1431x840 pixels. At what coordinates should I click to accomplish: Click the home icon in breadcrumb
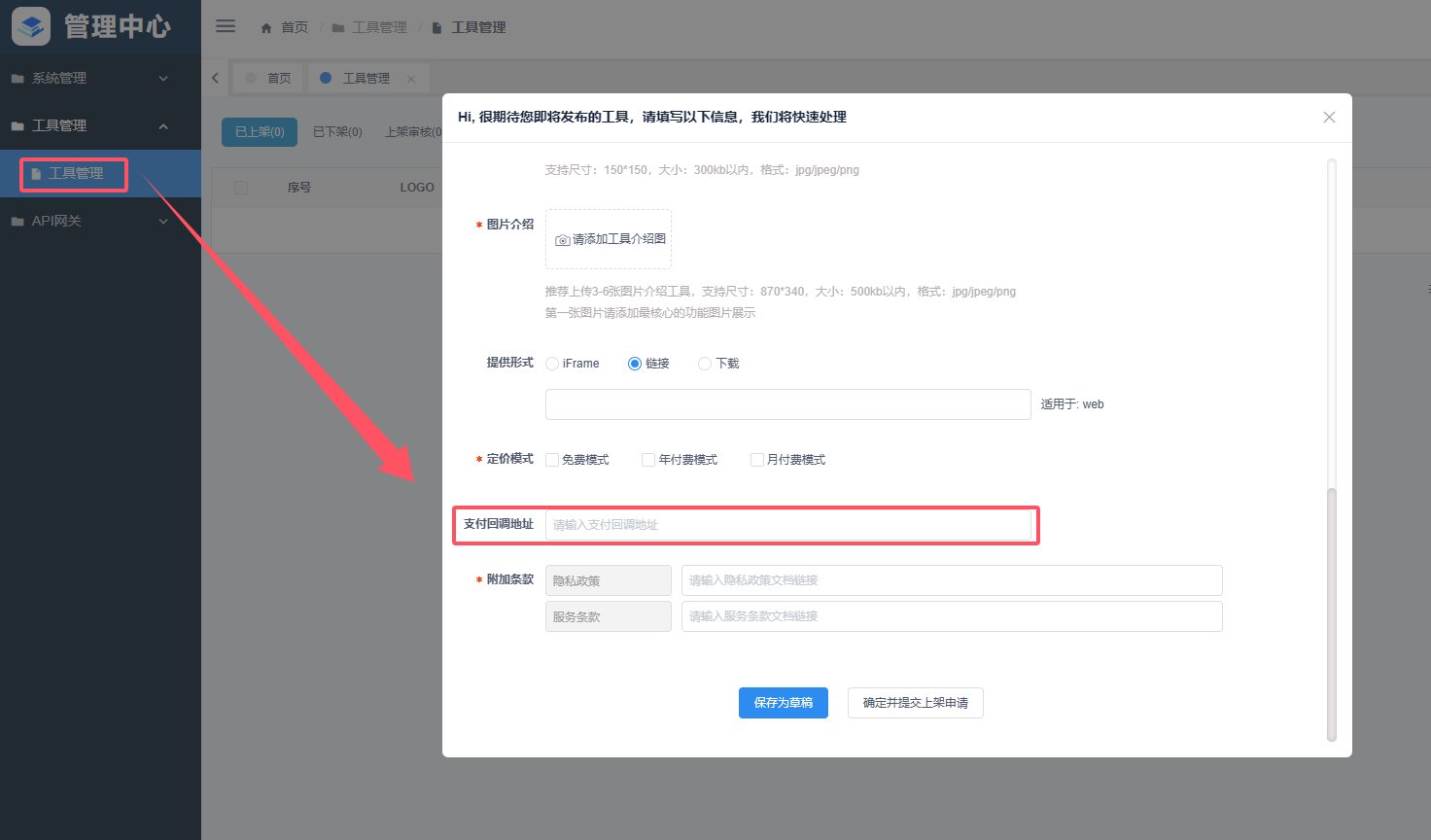266,28
